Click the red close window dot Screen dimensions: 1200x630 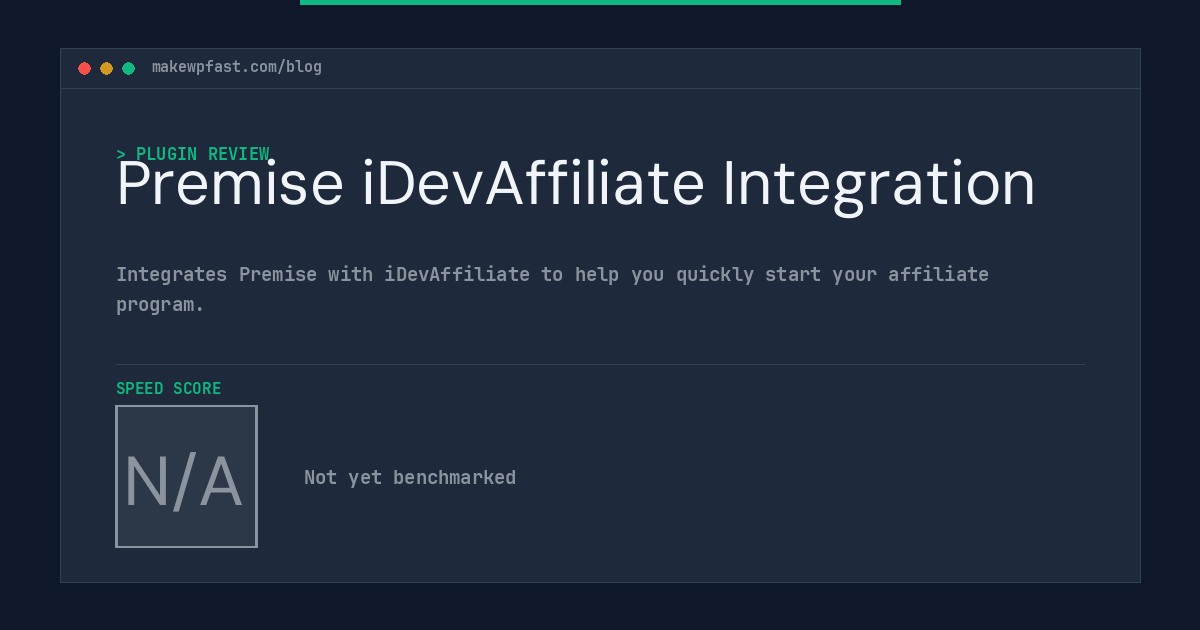point(85,68)
